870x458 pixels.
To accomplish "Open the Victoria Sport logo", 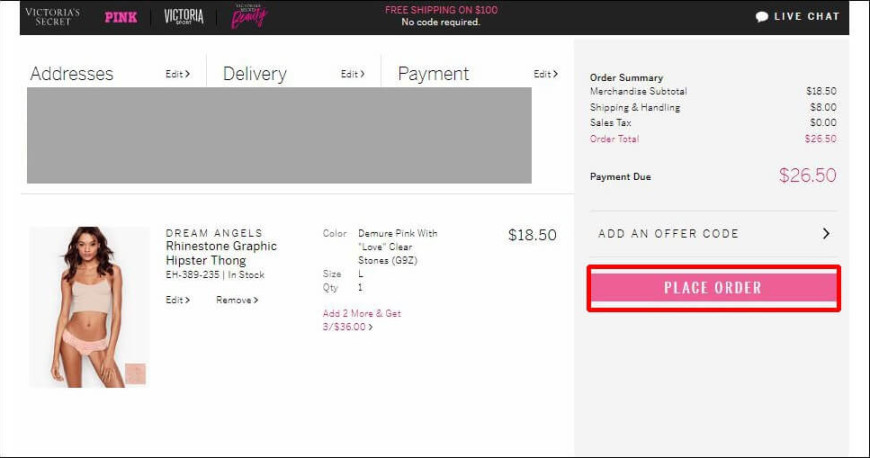I will [184, 17].
